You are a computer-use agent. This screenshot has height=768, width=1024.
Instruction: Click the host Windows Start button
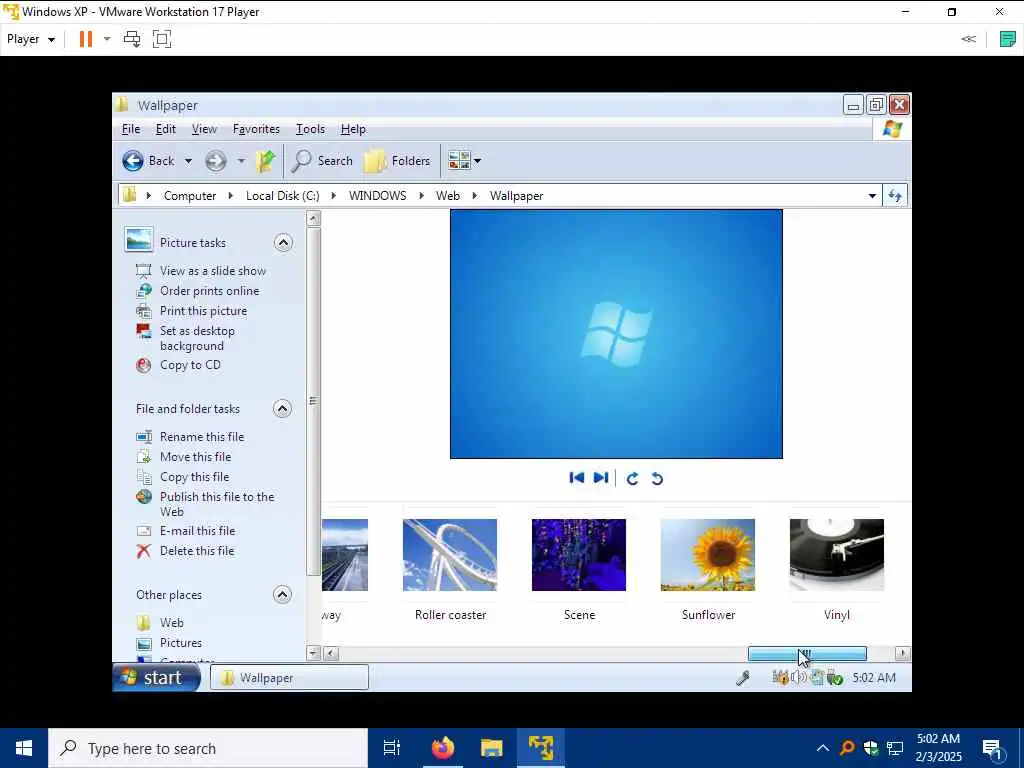pyautogui.click(x=24, y=748)
